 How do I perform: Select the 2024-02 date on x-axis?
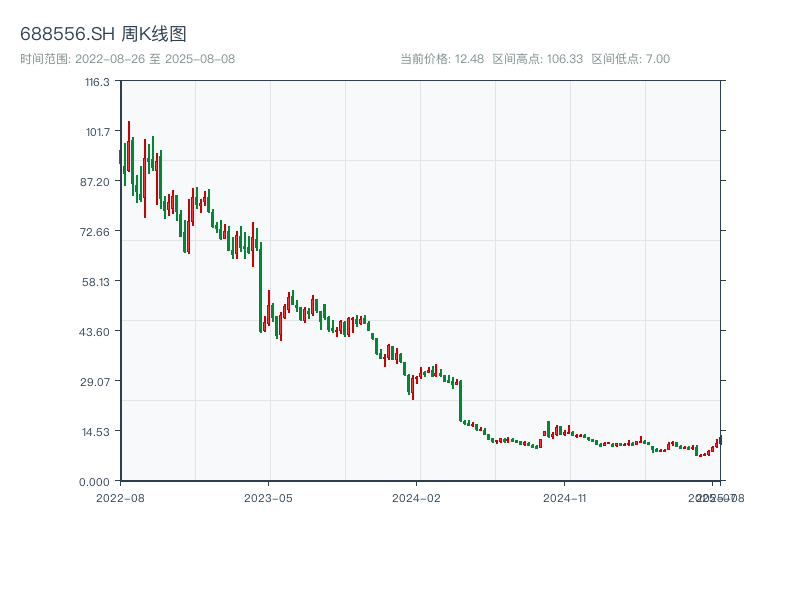click(417, 497)
